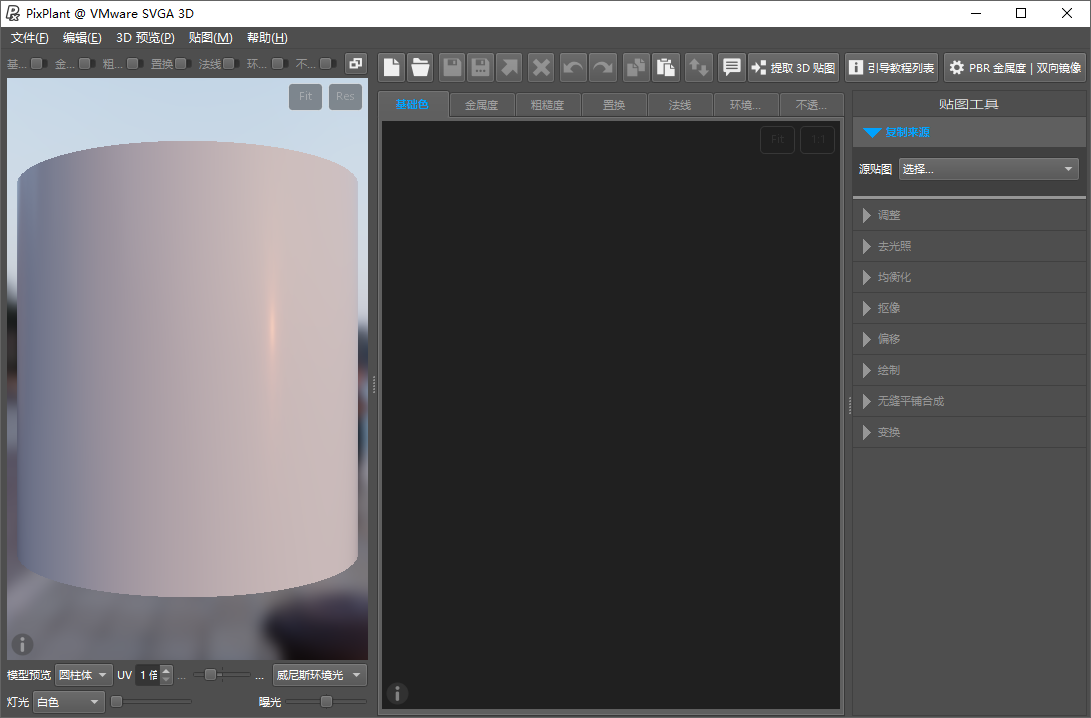Open the 3D 预览(P) menu
Image resolution: width=1091 pixels, height=718 pixels.
pyautogui.click(x=145, y=38)
